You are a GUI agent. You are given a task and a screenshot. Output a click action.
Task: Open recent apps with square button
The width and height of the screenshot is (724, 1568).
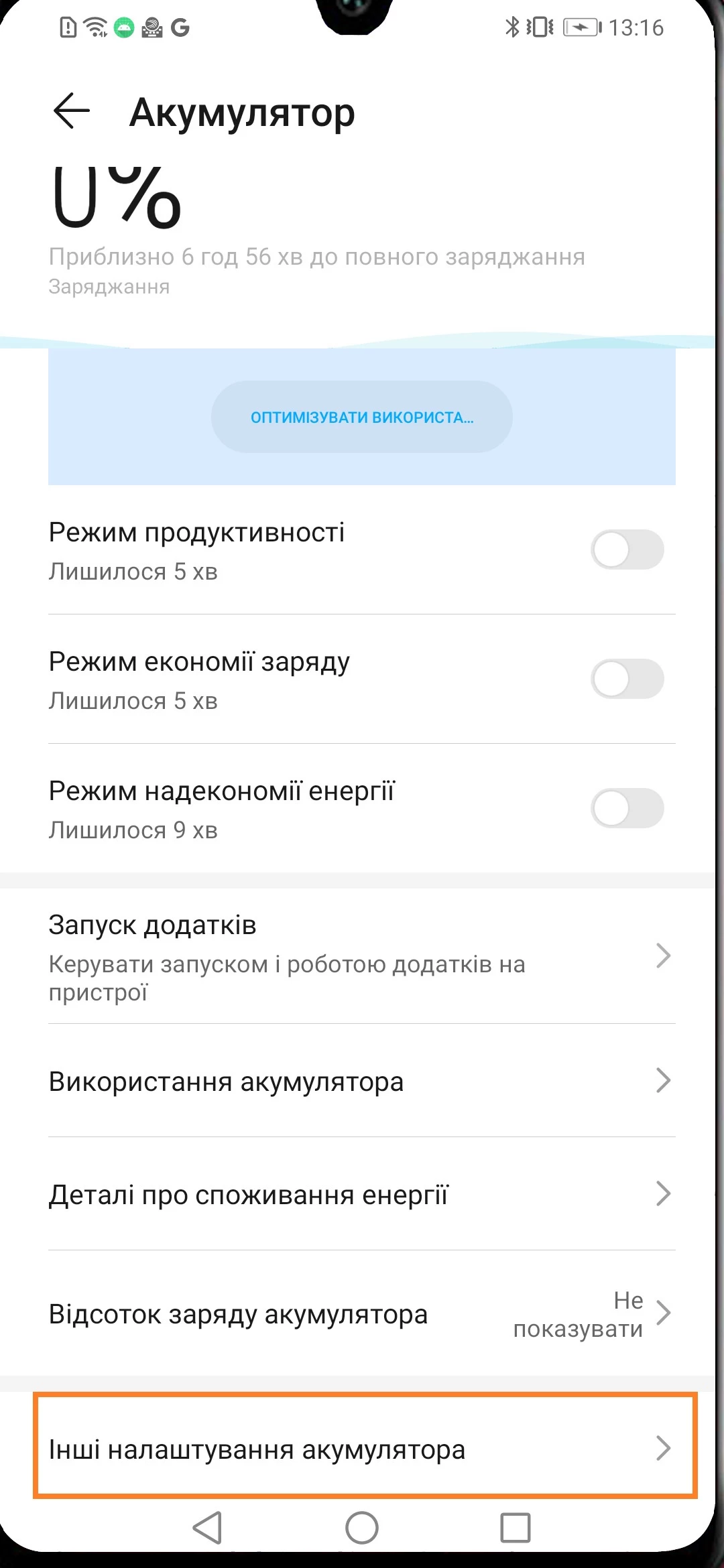(515, 1527)
